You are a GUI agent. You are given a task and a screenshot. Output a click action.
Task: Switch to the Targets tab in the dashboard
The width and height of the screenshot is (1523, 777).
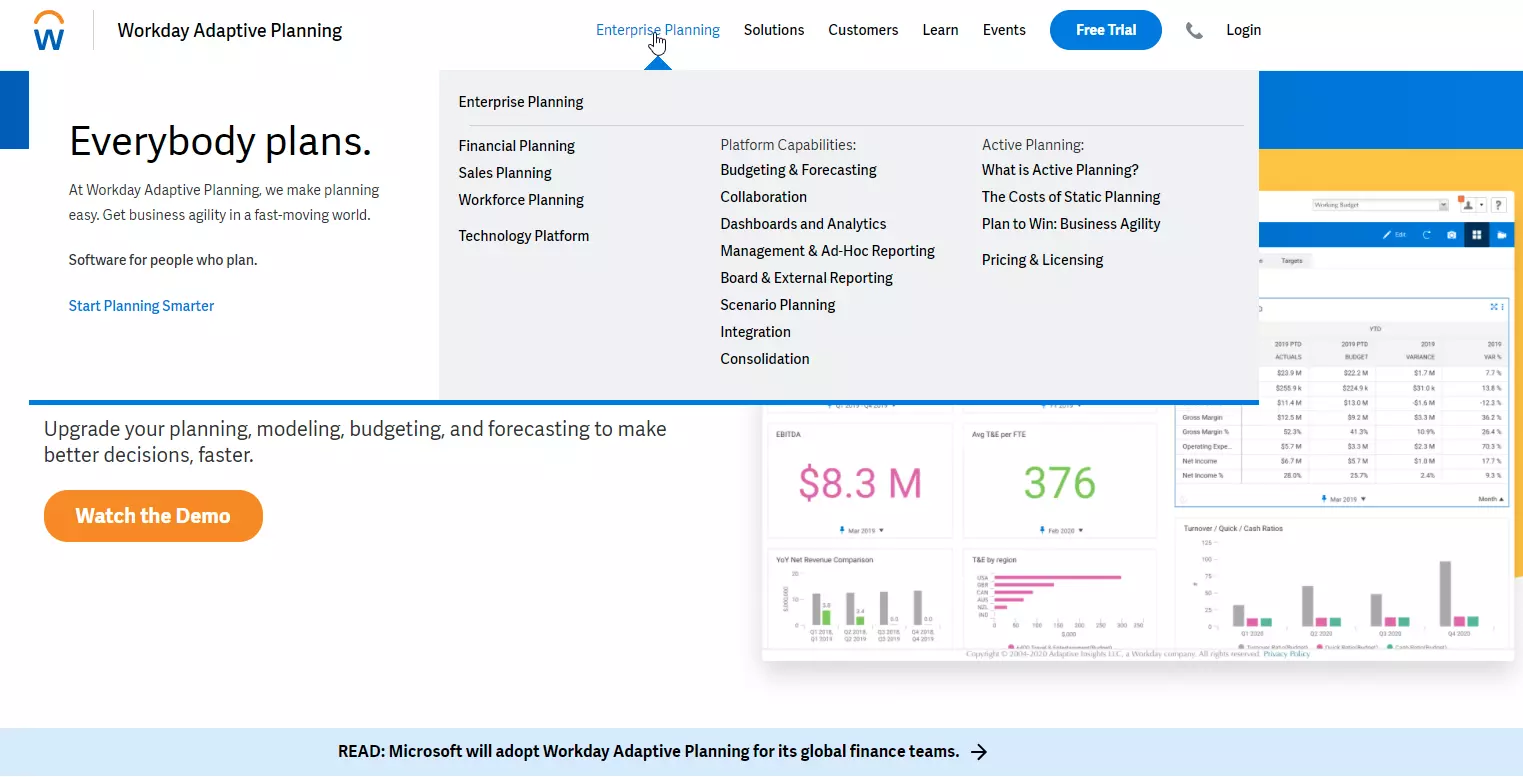(x=1292, y=260)
